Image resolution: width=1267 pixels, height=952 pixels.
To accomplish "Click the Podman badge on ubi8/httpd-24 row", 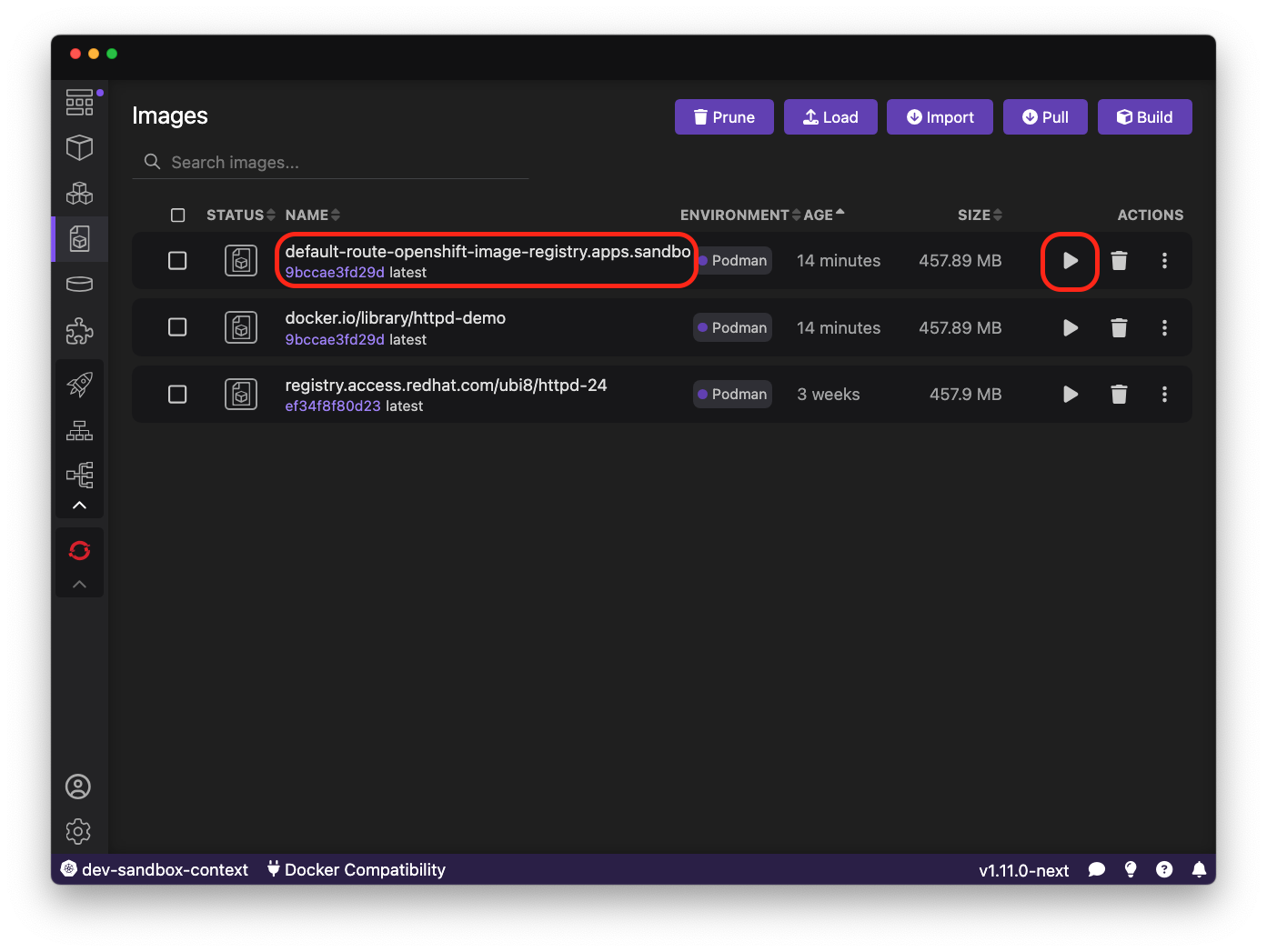I will pos(732,395).
